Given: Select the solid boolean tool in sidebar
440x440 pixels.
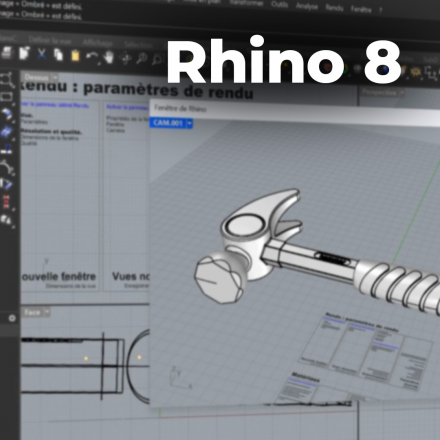Looking at the screenshot, I should tap(7, 220).
